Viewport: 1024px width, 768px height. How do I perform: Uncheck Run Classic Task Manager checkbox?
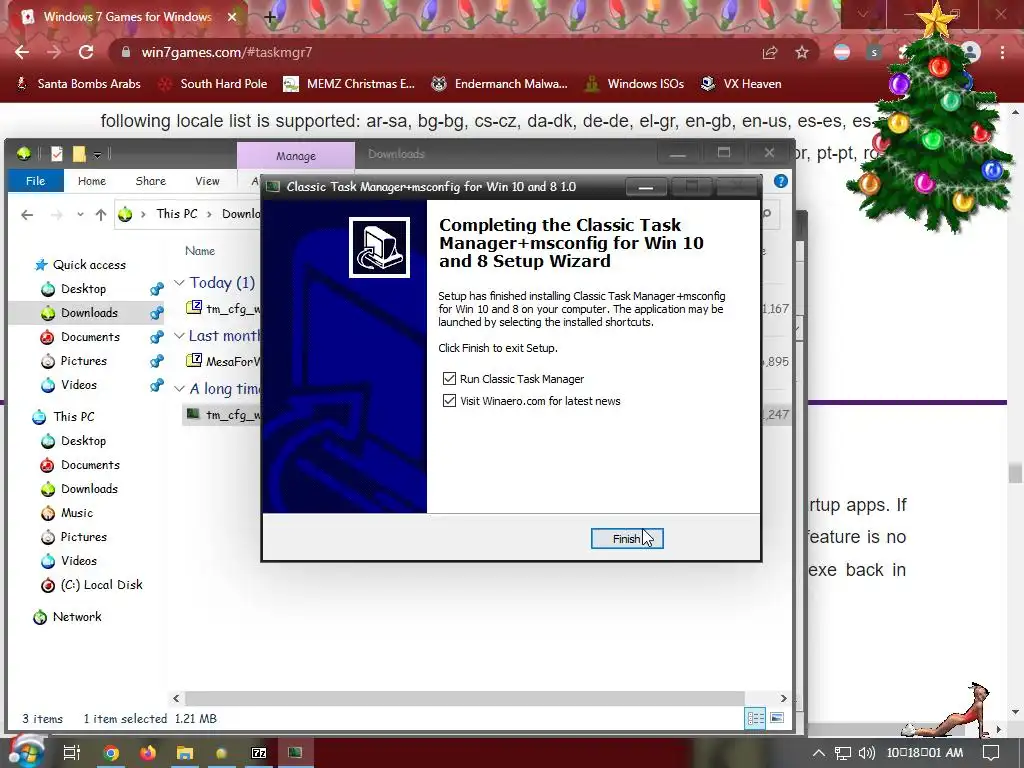pyautogui.click(x=449, y=379)
